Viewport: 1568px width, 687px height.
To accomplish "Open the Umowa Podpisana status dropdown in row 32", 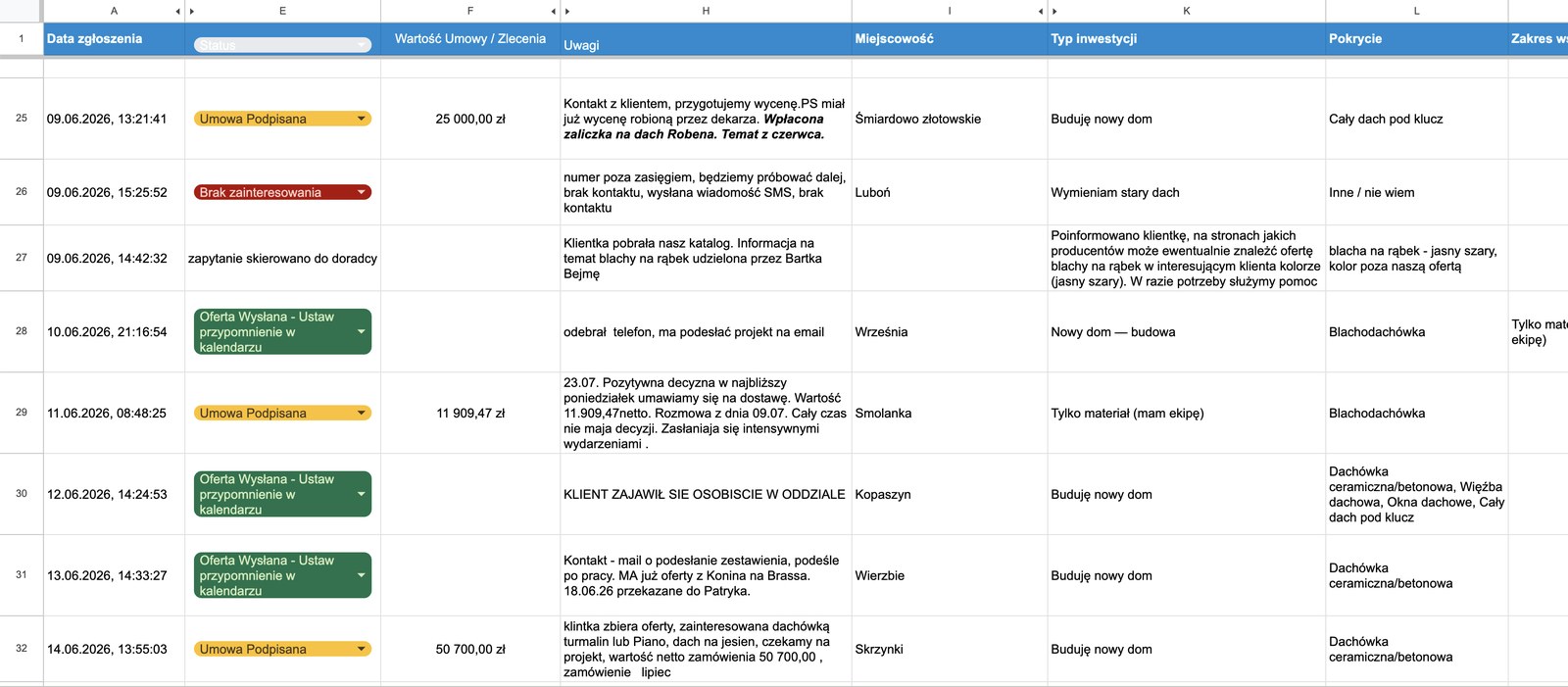I will 362,649.
